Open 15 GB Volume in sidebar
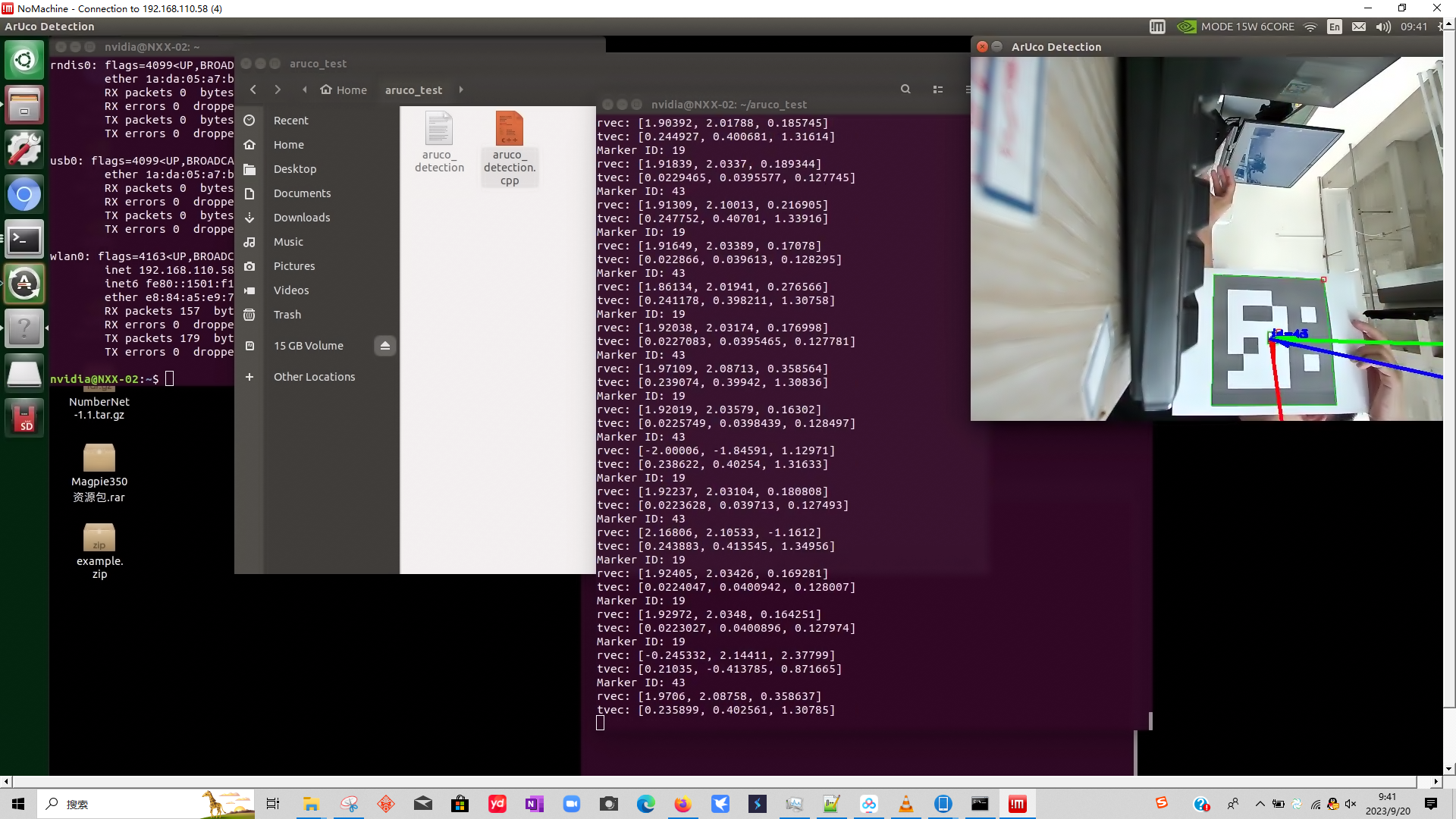Screen dimensions: 1456x819 (309, 346)
